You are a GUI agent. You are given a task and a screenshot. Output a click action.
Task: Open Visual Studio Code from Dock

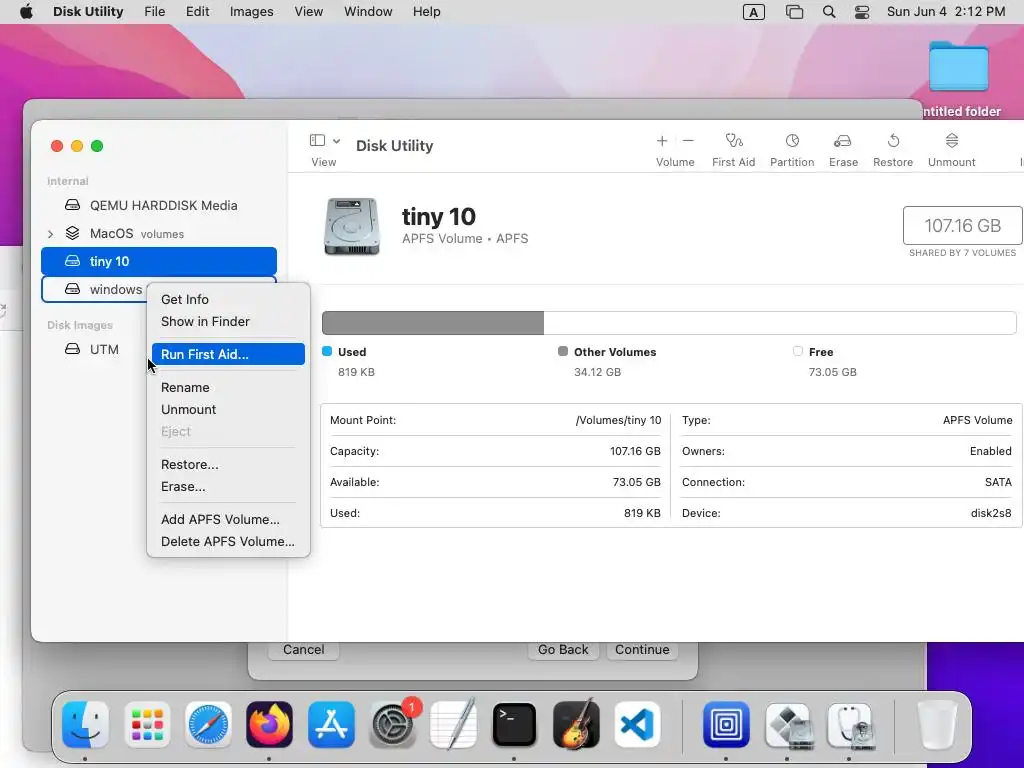pyautogui.click(x=637, y=724)
